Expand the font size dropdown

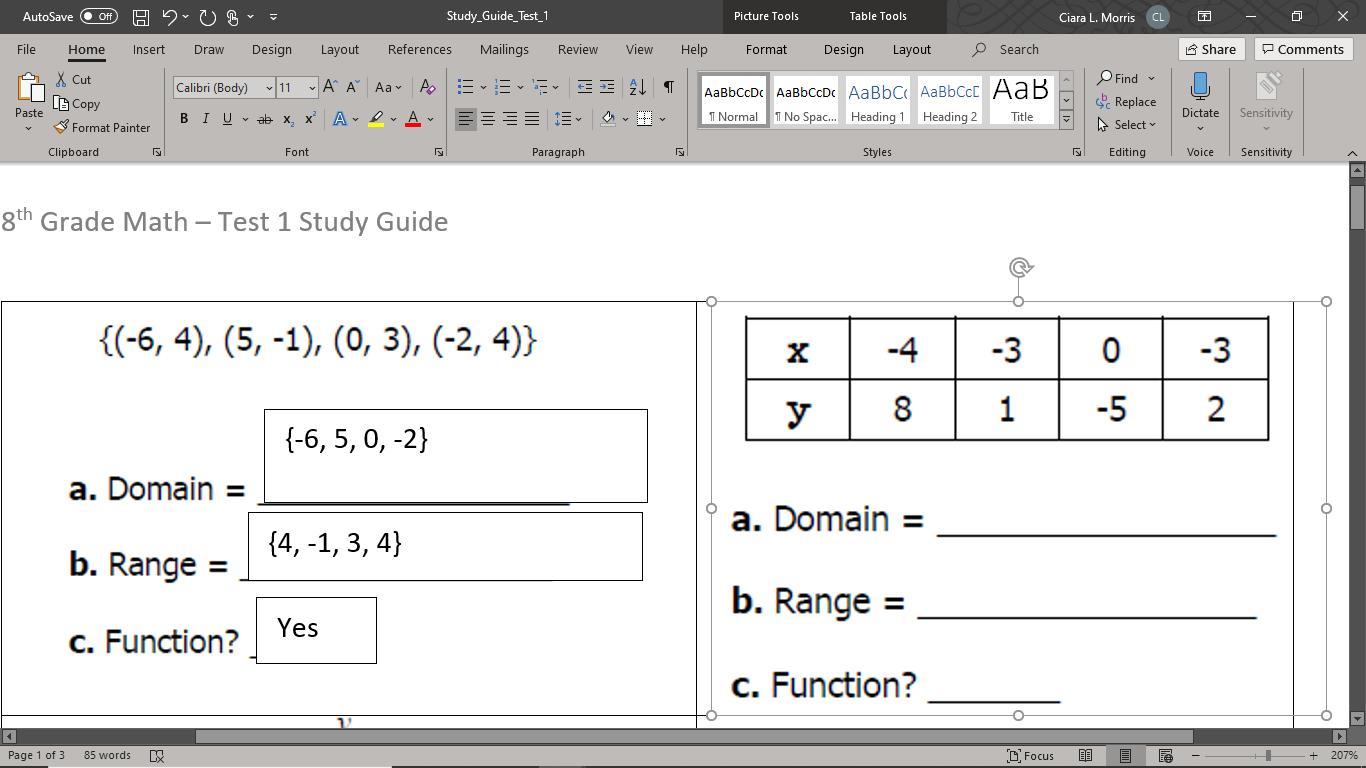click(312, 88)
